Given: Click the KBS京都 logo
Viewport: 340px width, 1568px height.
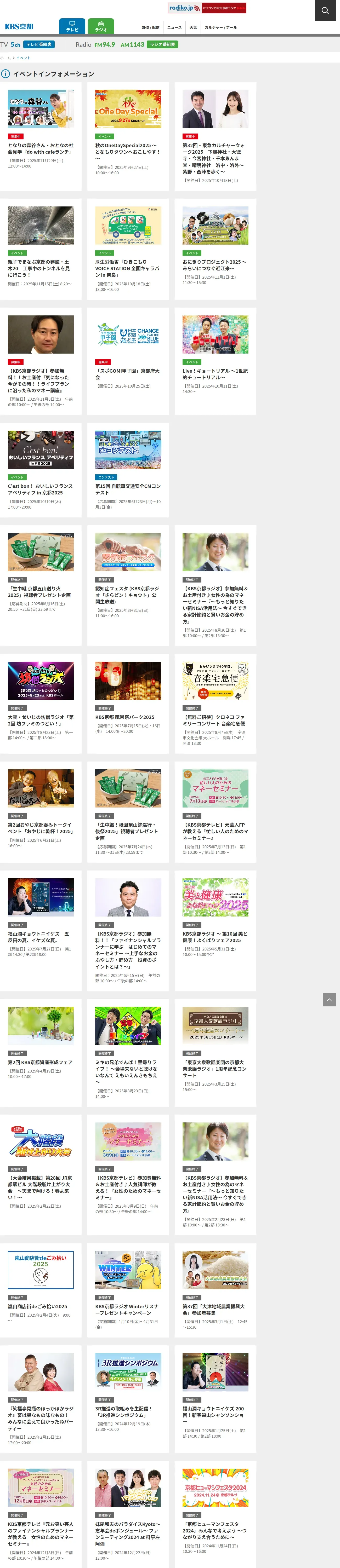Looking at the screenshot, I should pyautogui.click(x=19, y=27).
